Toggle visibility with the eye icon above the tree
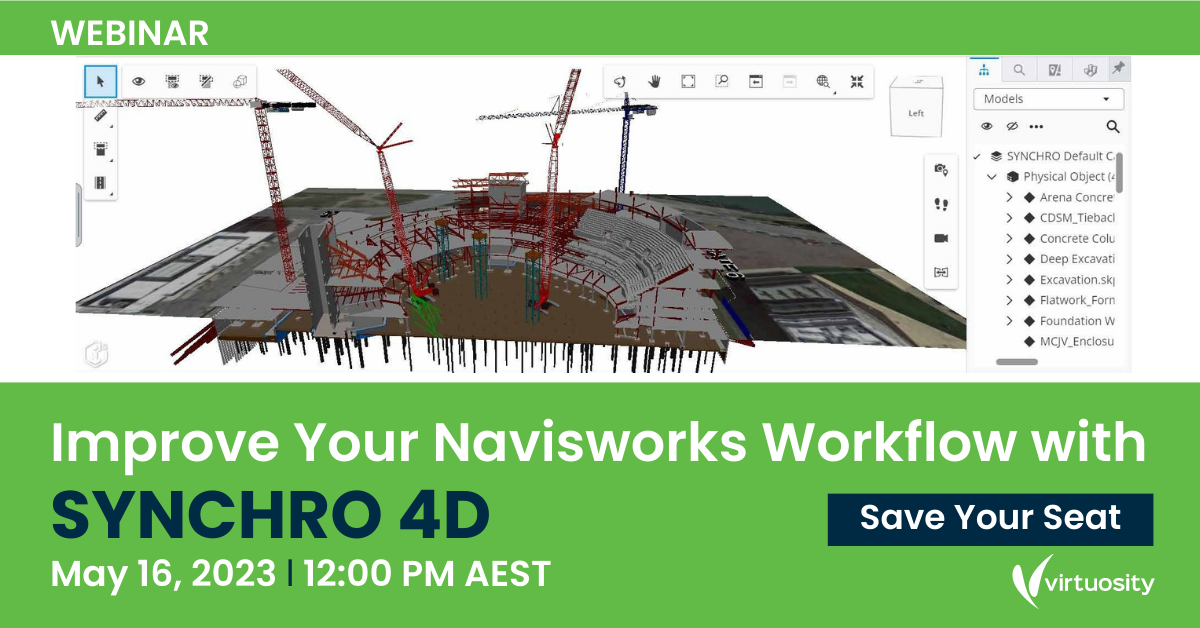1200x628 pixels. point(986,127)
